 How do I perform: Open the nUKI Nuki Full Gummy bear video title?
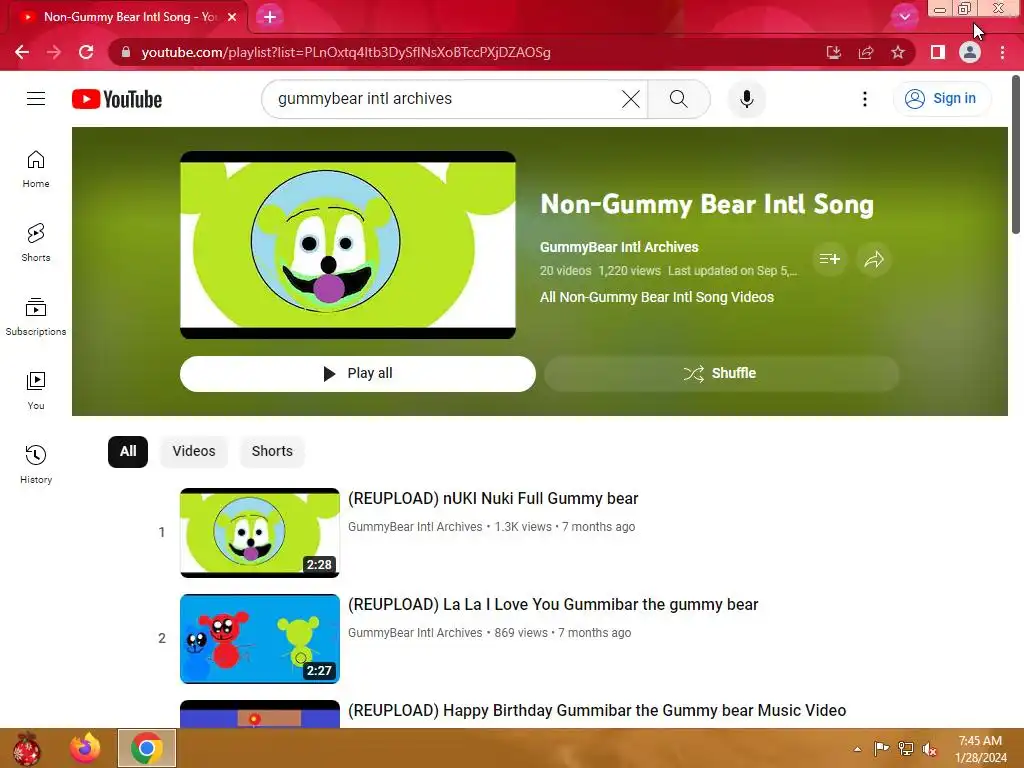coord(493,498)
